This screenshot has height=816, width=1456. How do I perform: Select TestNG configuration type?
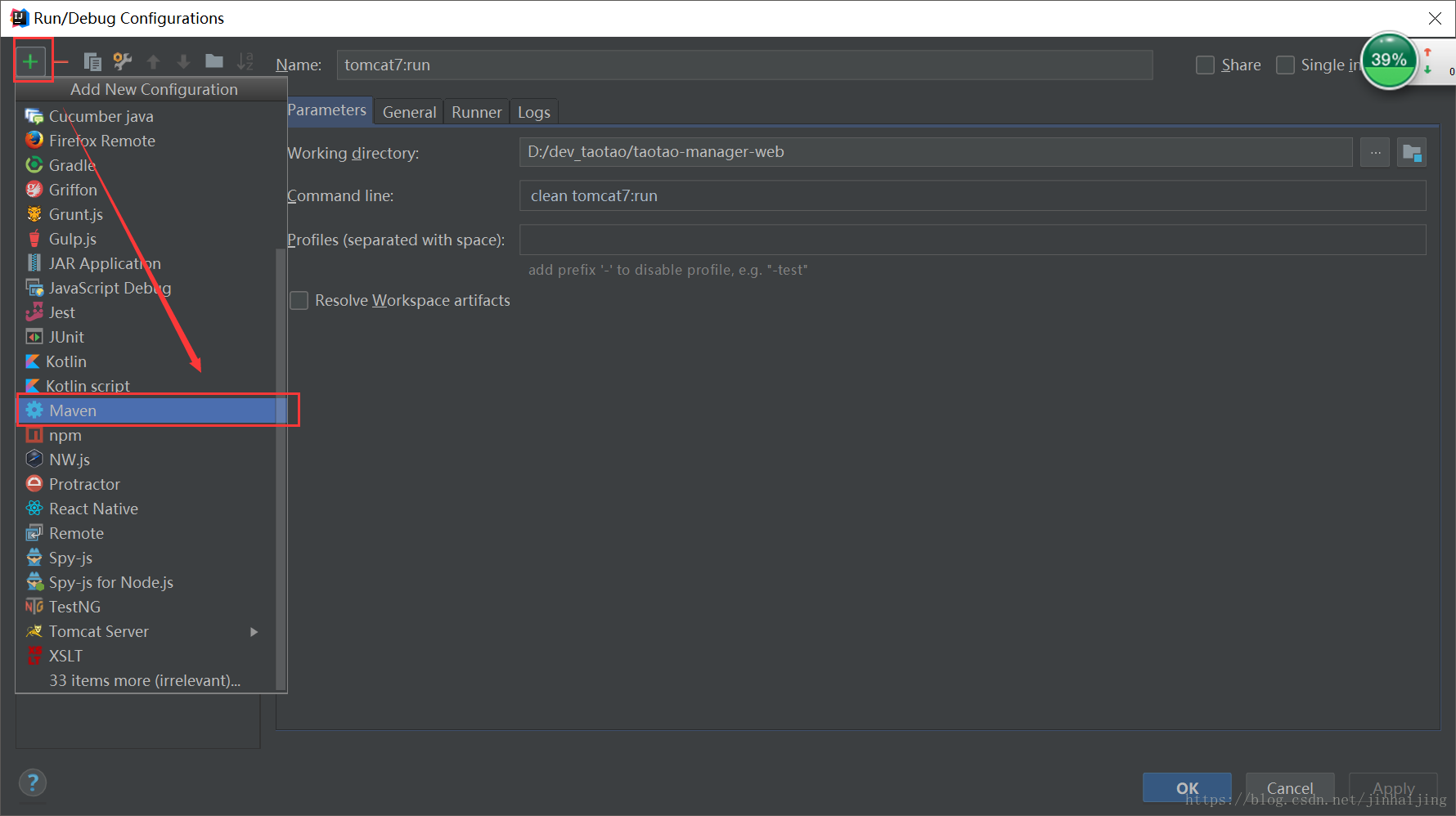[147, 607]
